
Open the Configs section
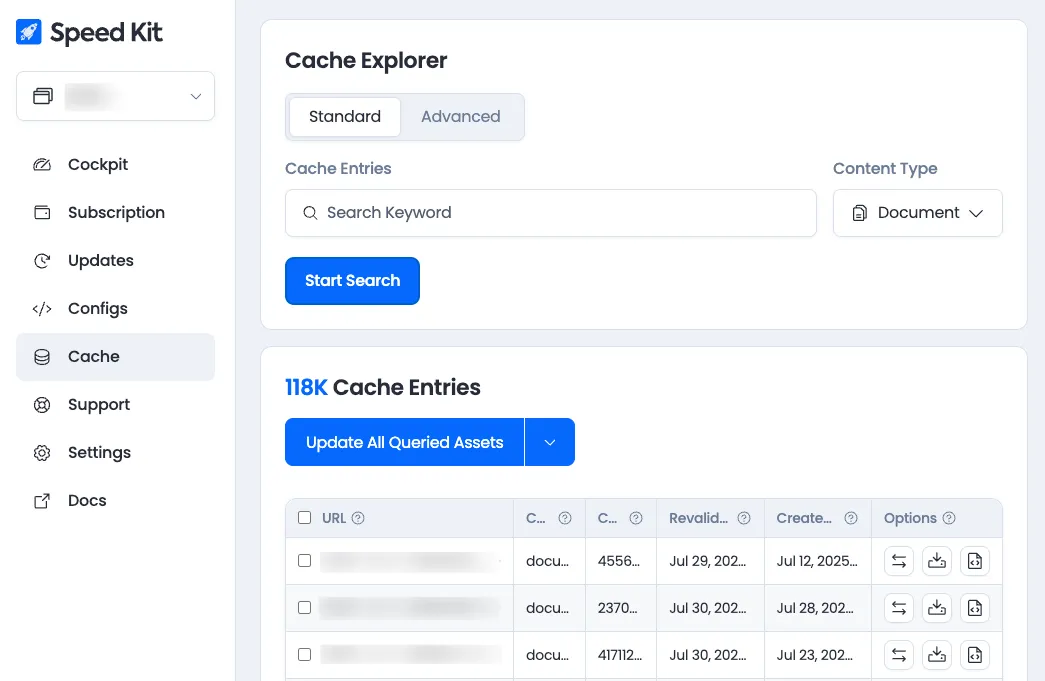point(115,309)
